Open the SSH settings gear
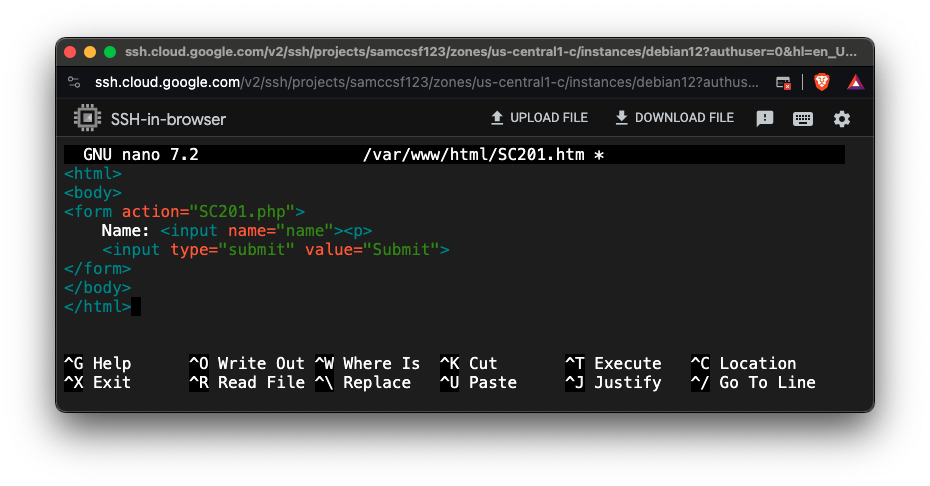 click(x=842, y=119)
